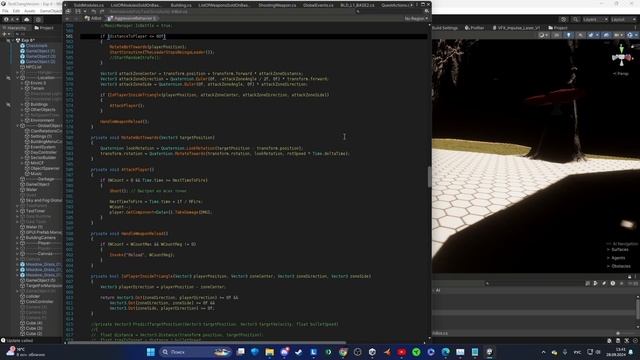640x360 pixels.
Task: Open the Scene view camera settings icon
Action: [x=617, y=35]
